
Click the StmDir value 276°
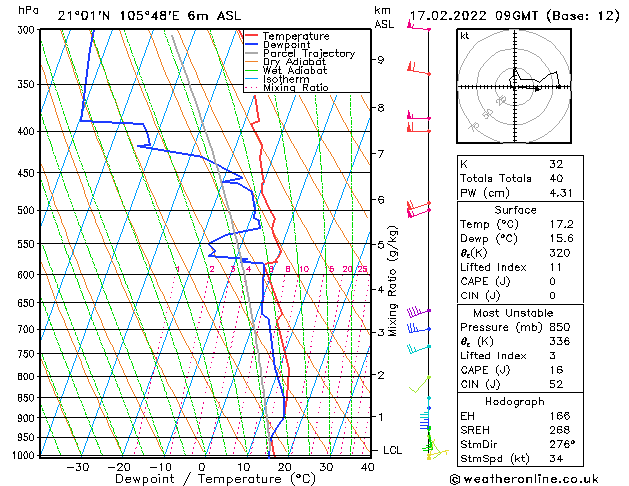(x=562, y=444)
